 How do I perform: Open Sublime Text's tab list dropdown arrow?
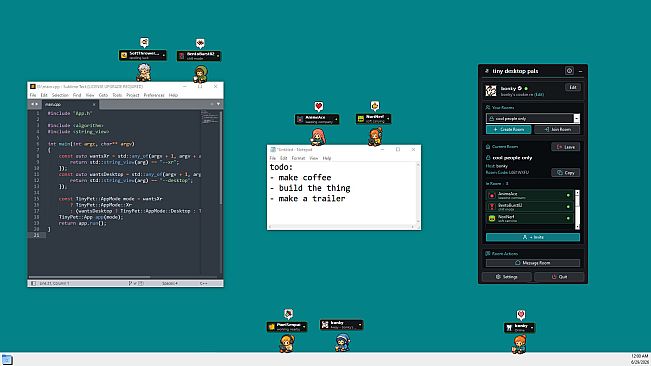click(218, 104)
